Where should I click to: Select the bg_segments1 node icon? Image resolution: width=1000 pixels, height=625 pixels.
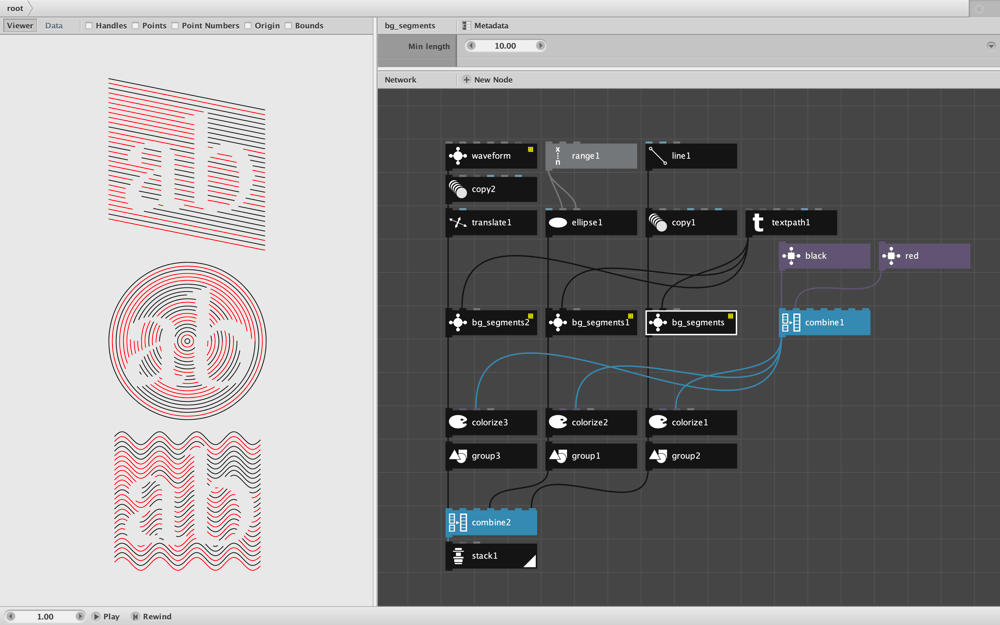click(x=557, y=323)
